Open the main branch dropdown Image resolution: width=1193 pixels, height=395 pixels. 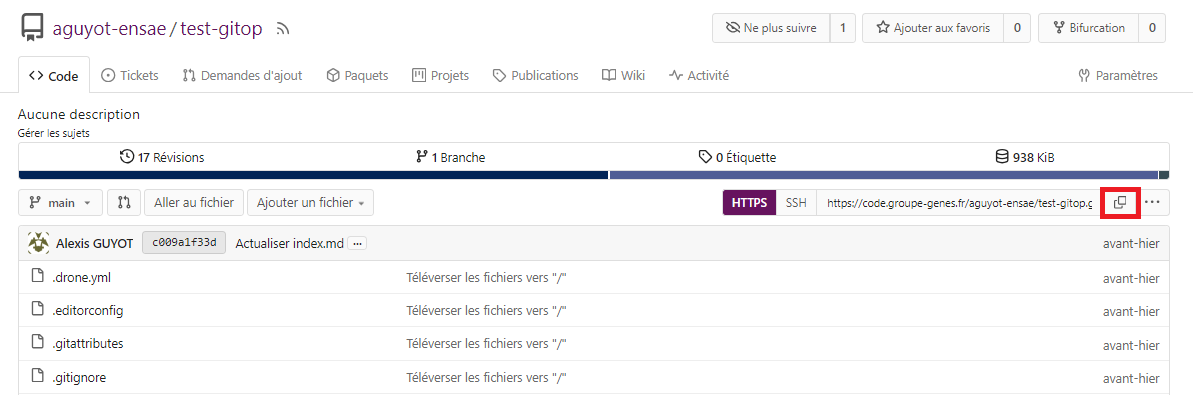60,203
